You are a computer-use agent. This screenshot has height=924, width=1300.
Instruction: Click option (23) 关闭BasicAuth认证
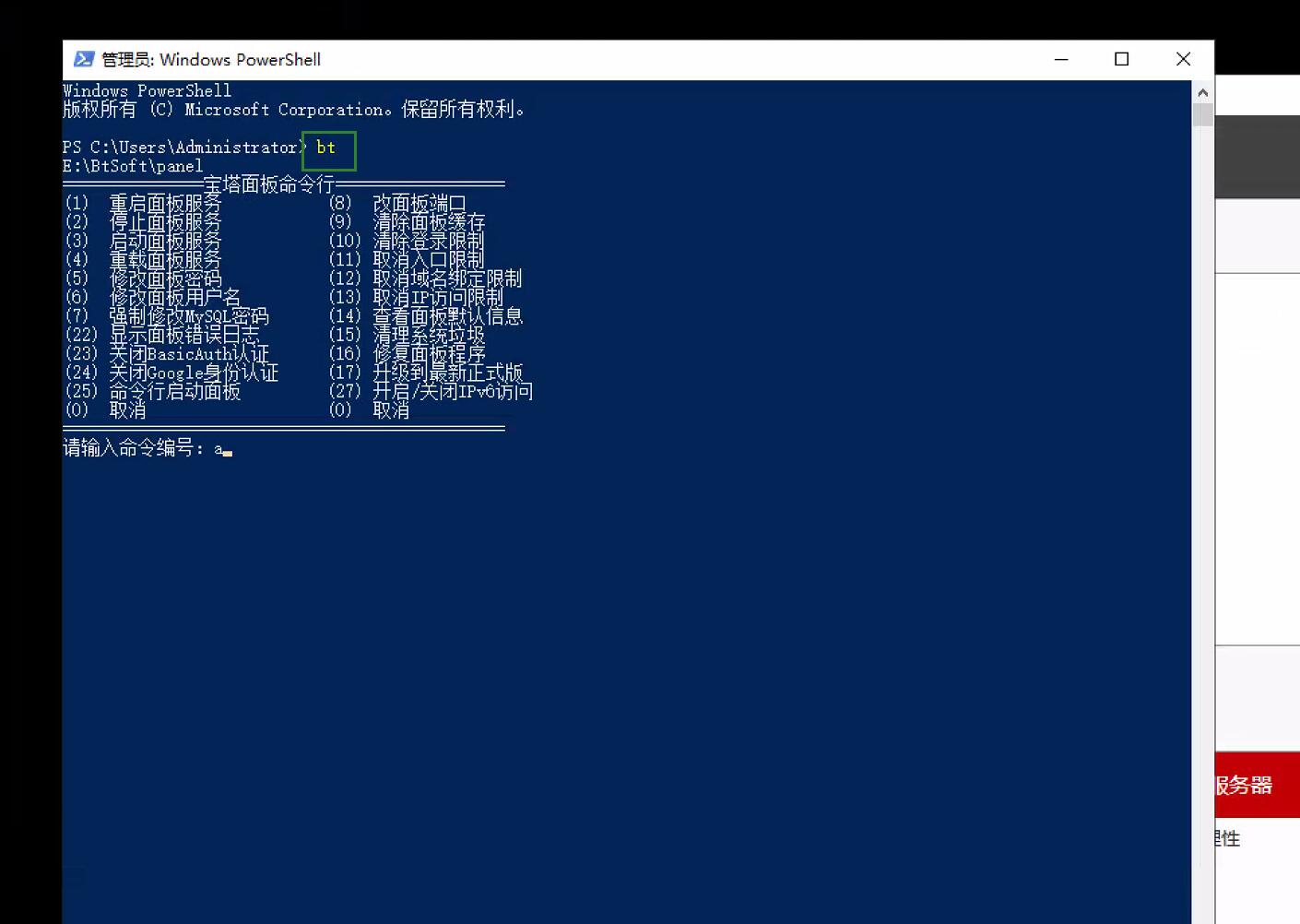point(167,354)
